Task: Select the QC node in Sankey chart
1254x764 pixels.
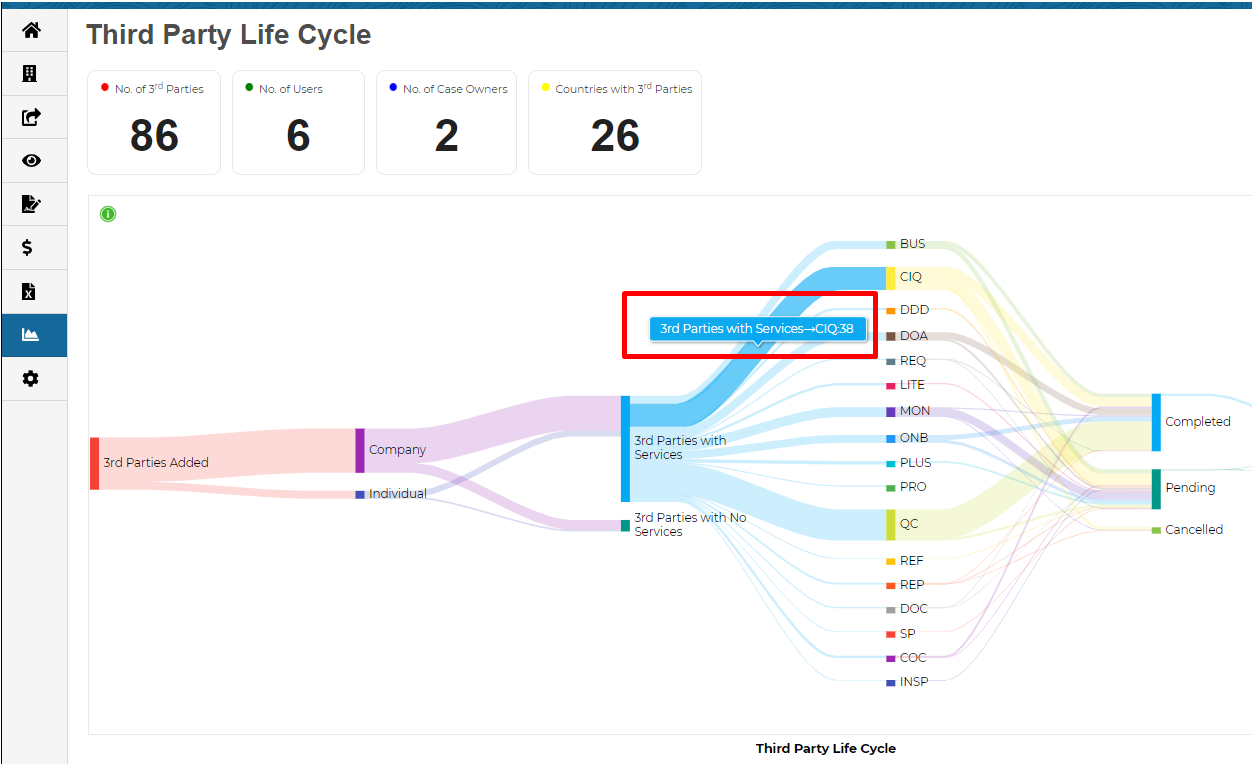Action: [890, 524]
